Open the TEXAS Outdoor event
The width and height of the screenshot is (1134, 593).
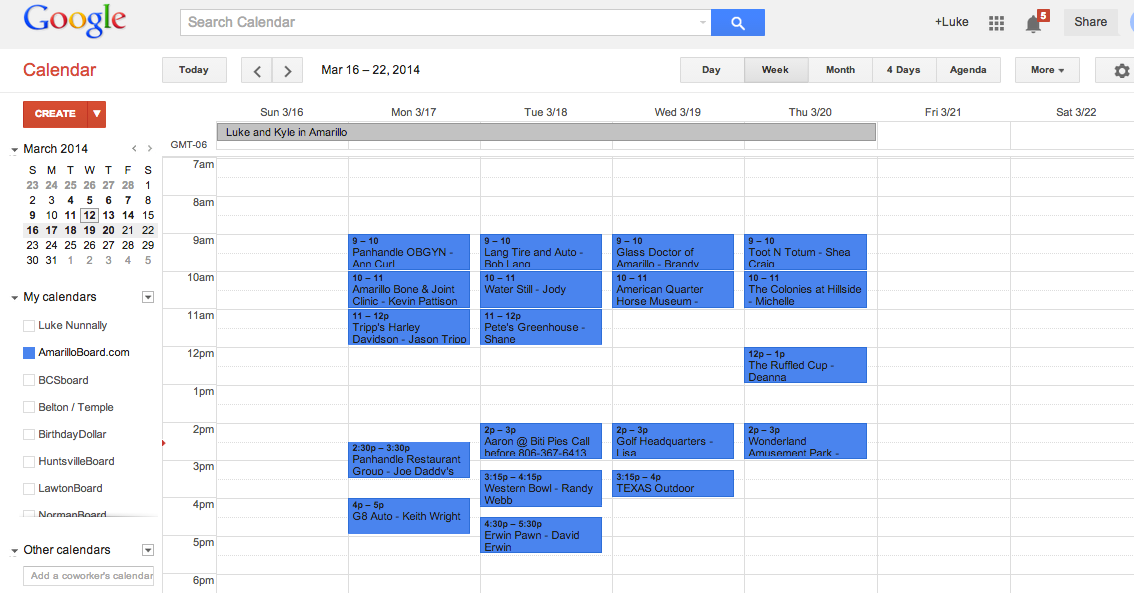pos(673,484)
